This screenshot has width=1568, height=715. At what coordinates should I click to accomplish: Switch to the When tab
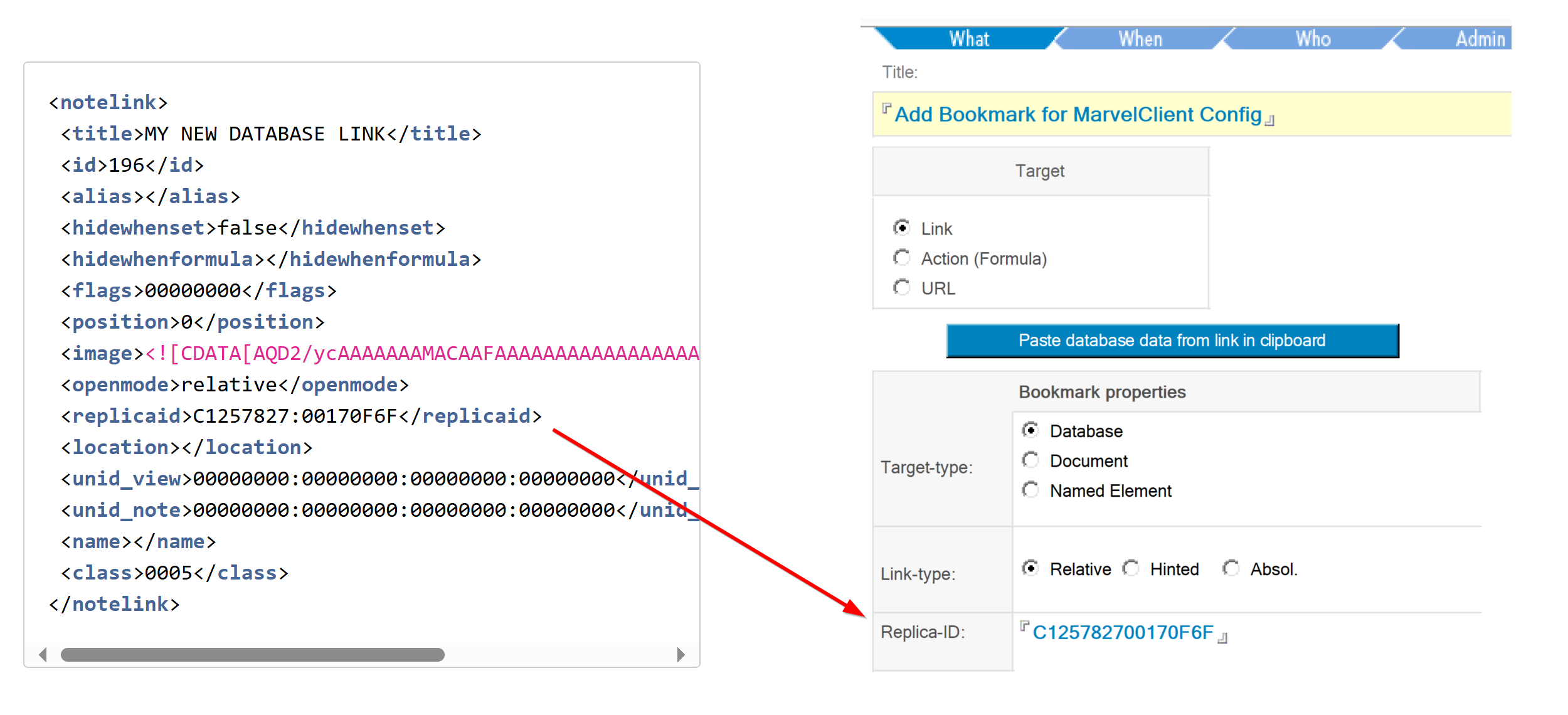[1140, 39]
